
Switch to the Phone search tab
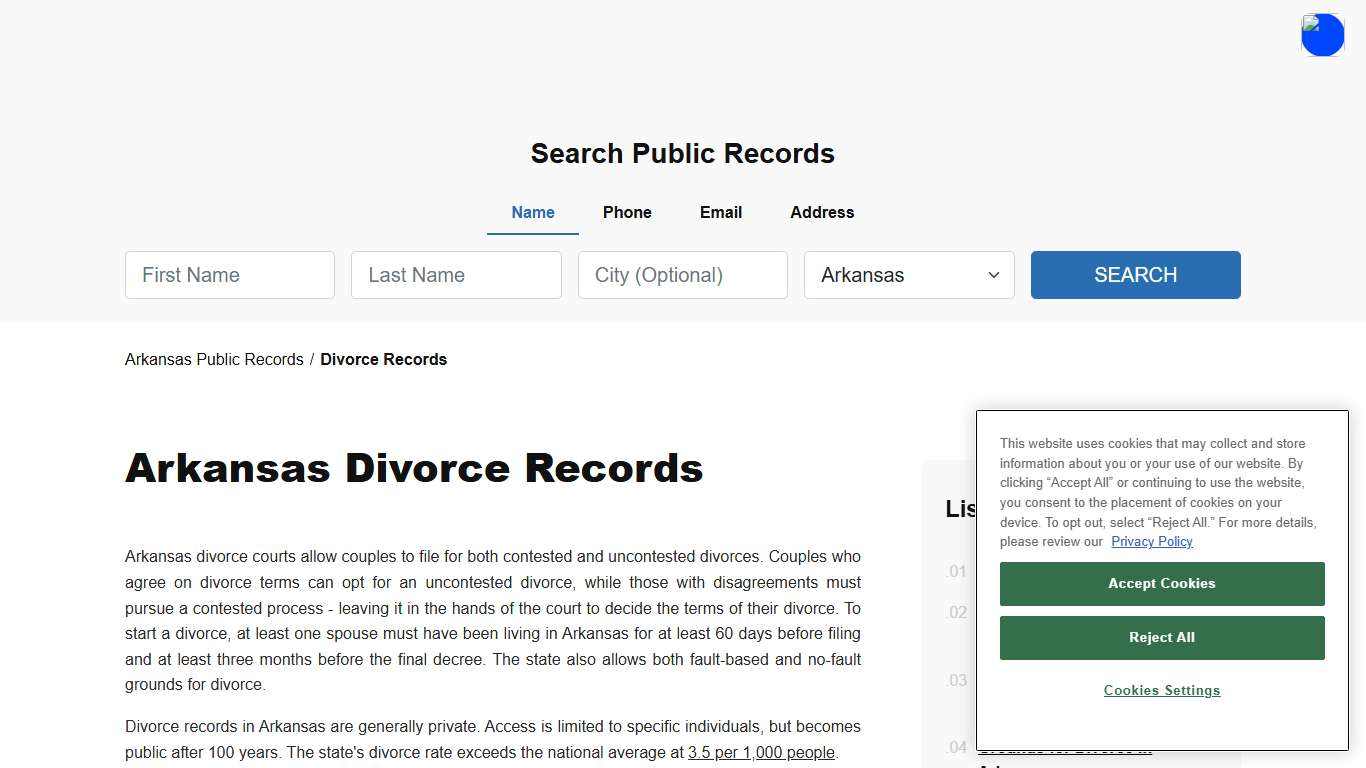click(627, 212)
